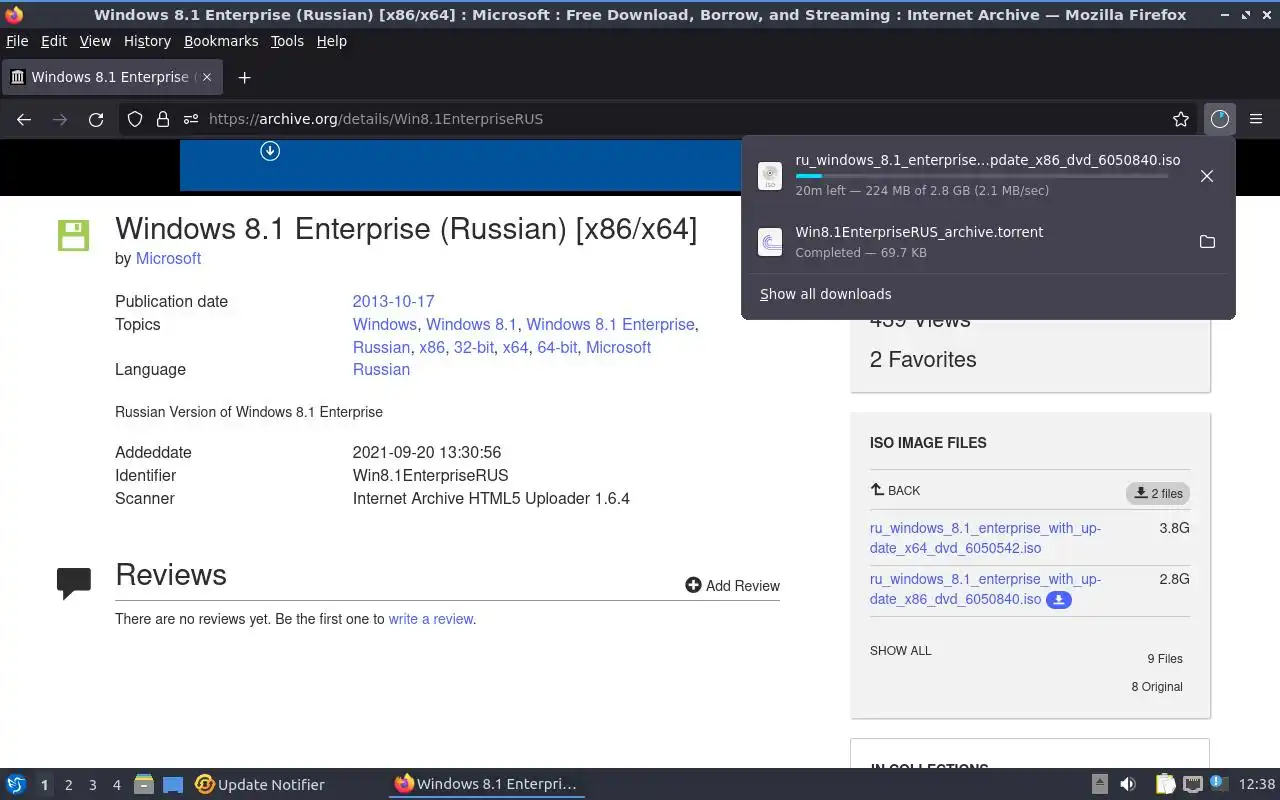
Task: Click the network tray icon
Action: pyautogui.click(x=1193, y=785)
